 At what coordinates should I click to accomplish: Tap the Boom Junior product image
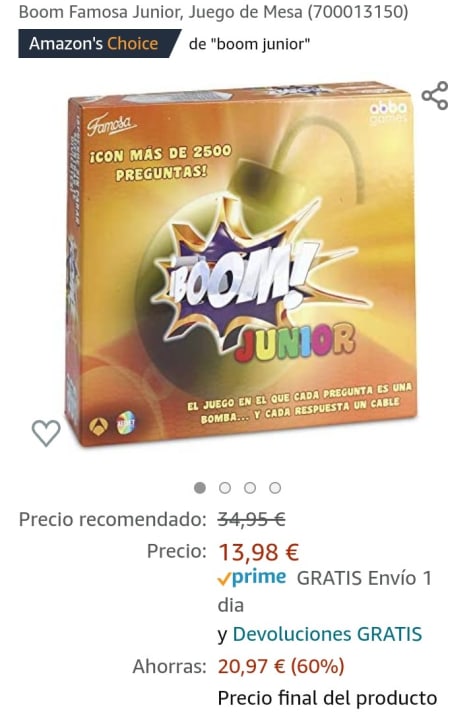pos(241,264)
